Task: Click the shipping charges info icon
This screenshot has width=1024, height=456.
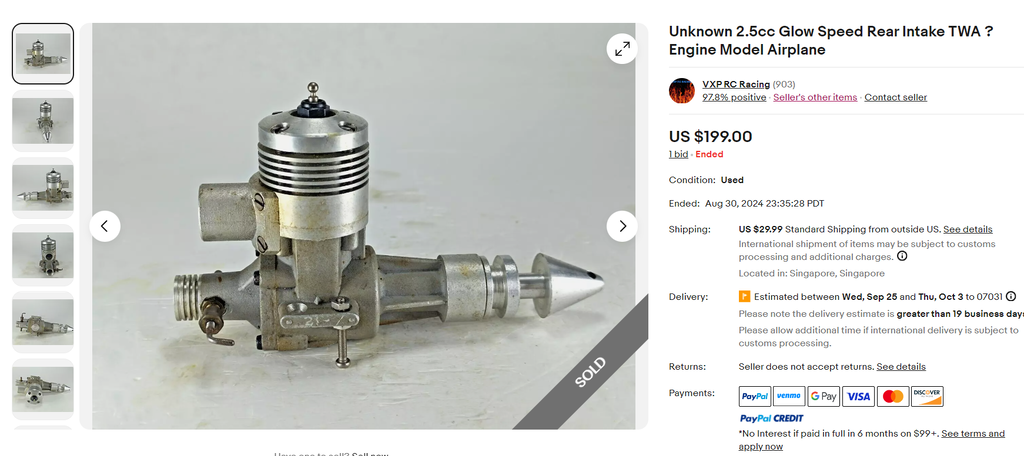Action: point(902,256)
